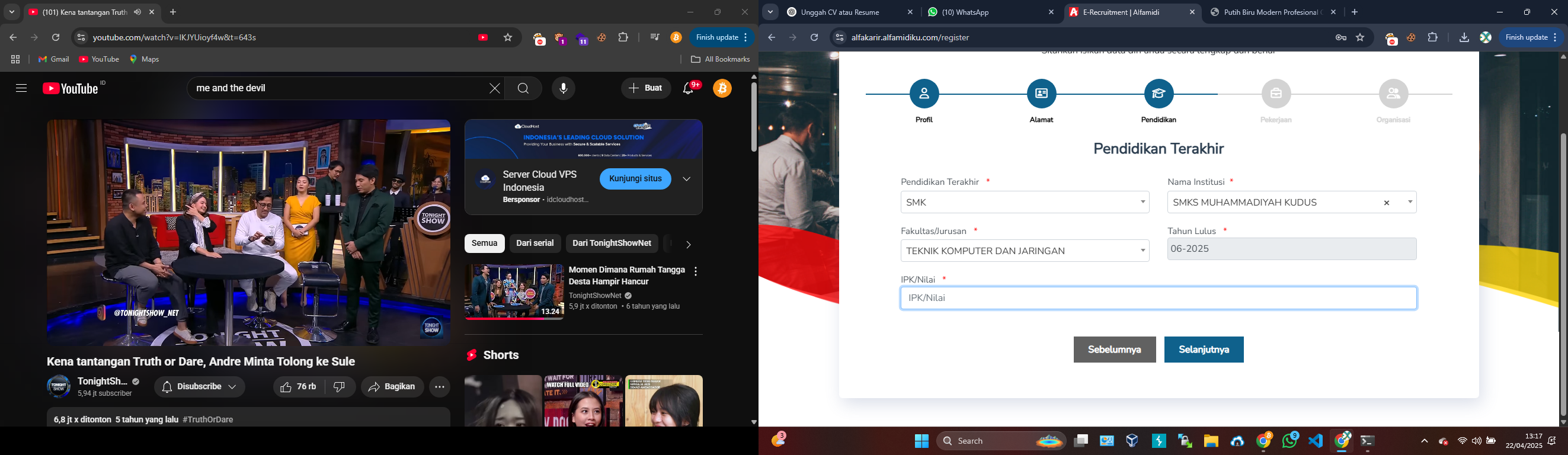Open the YouTube account avatar menu
The width and height of the screenshot is (1568, 455).
coord(723,89)
